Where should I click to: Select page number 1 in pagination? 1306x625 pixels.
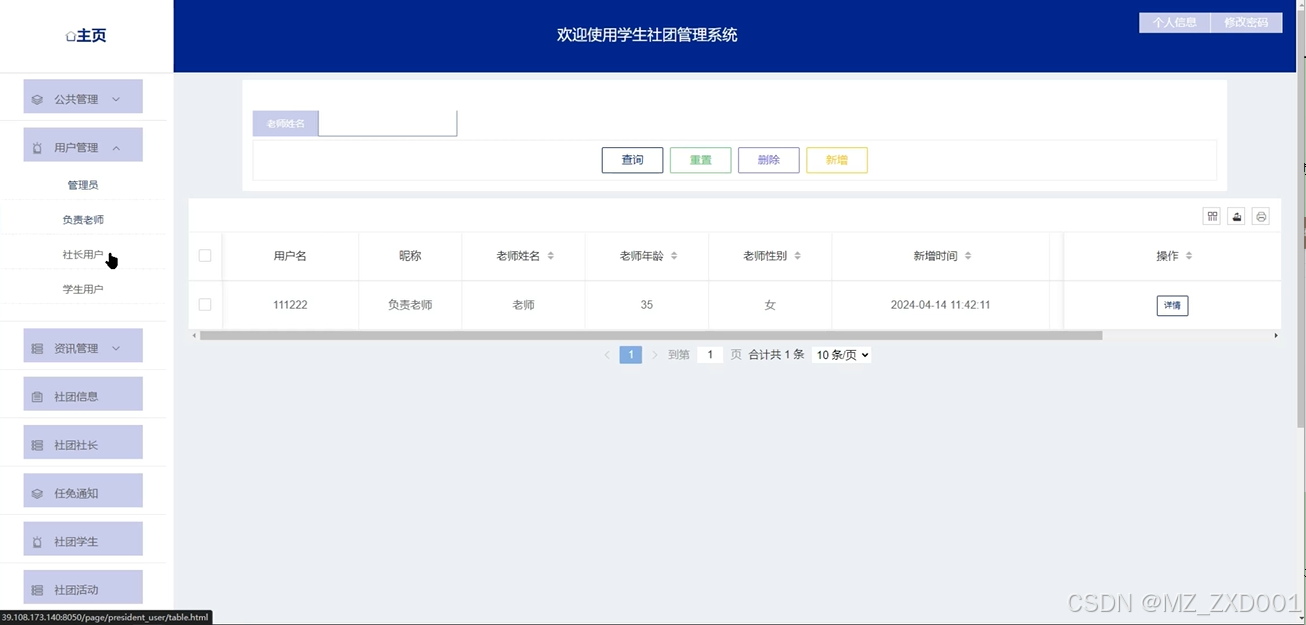pos(630,355)
